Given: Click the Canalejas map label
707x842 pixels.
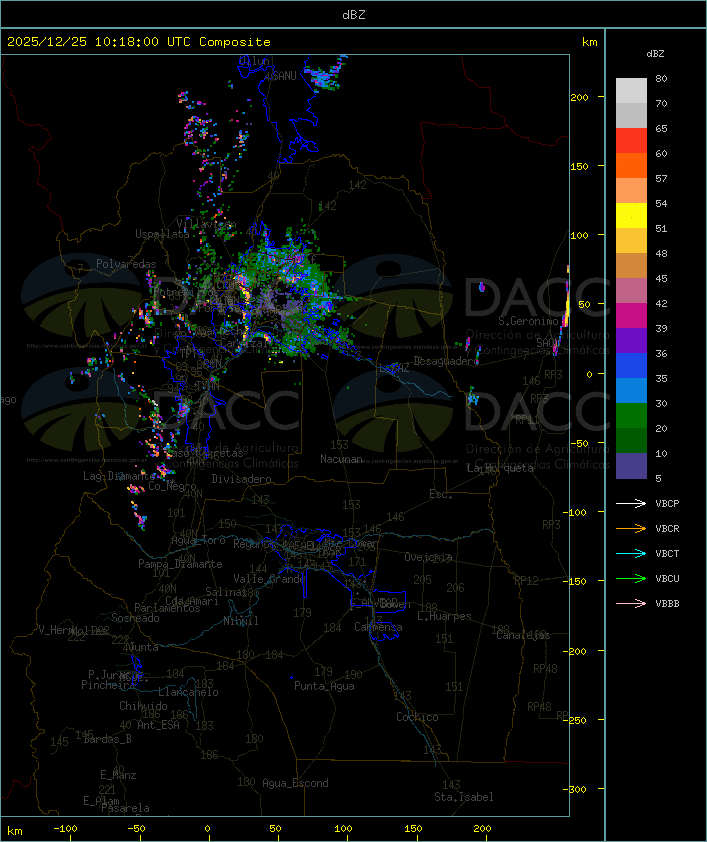Looking at the screenshot, I should click(x=523, y=635).
